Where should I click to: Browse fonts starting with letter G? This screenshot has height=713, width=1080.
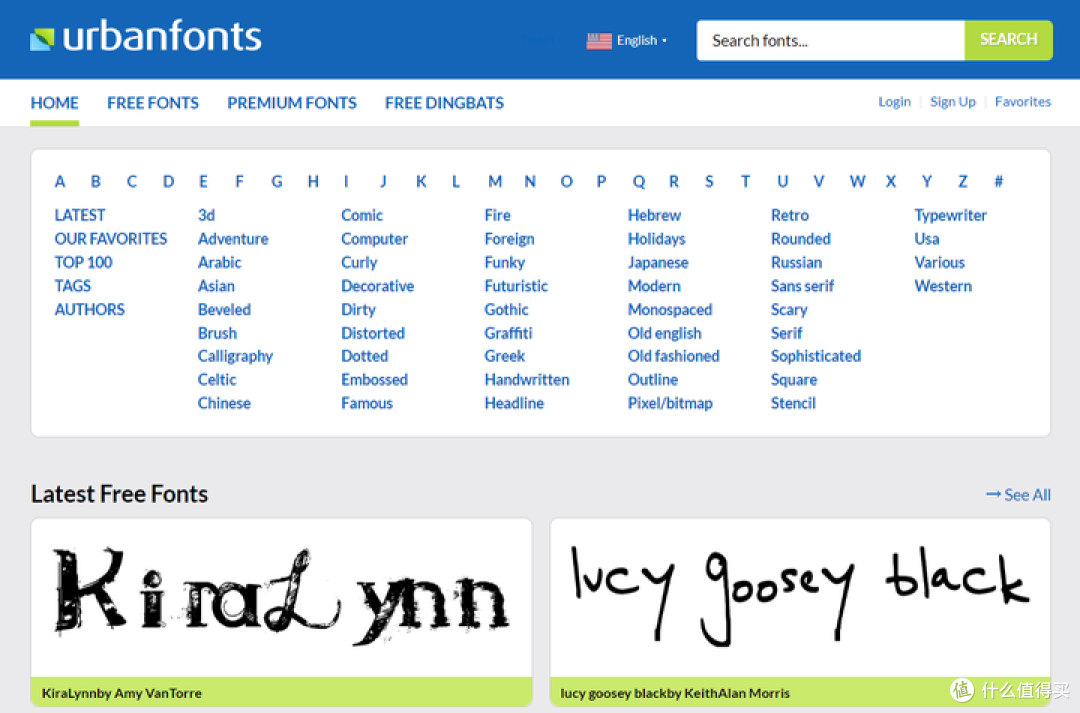[x=277, y=182]
